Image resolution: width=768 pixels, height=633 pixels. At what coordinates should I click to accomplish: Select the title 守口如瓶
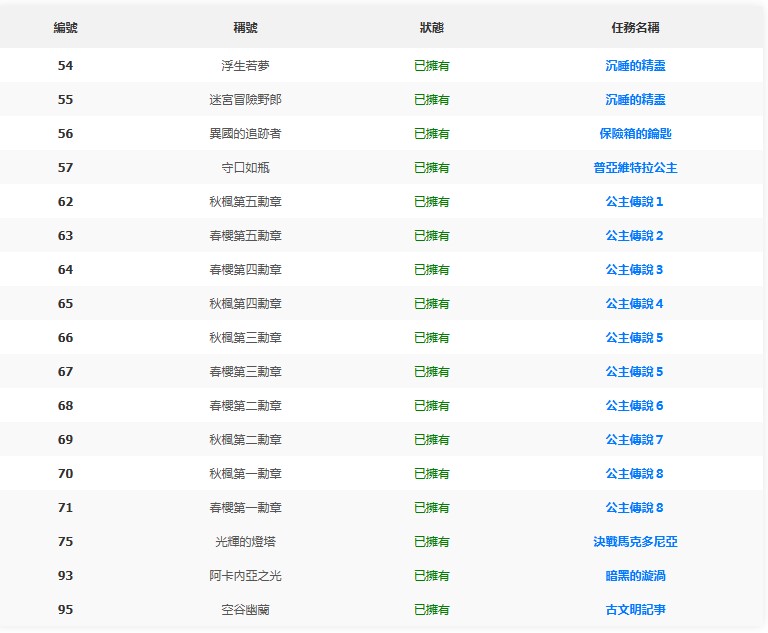(x=245, y=168)
